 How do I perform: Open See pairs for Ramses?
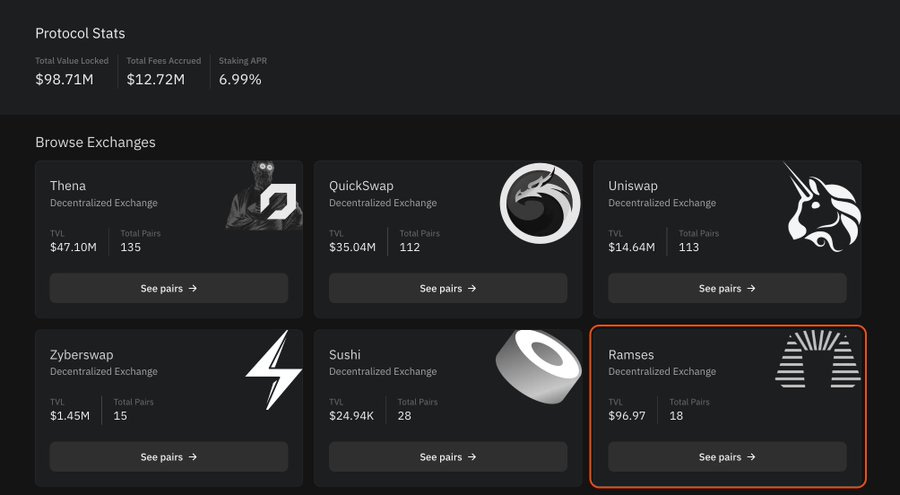coord(727,457)
